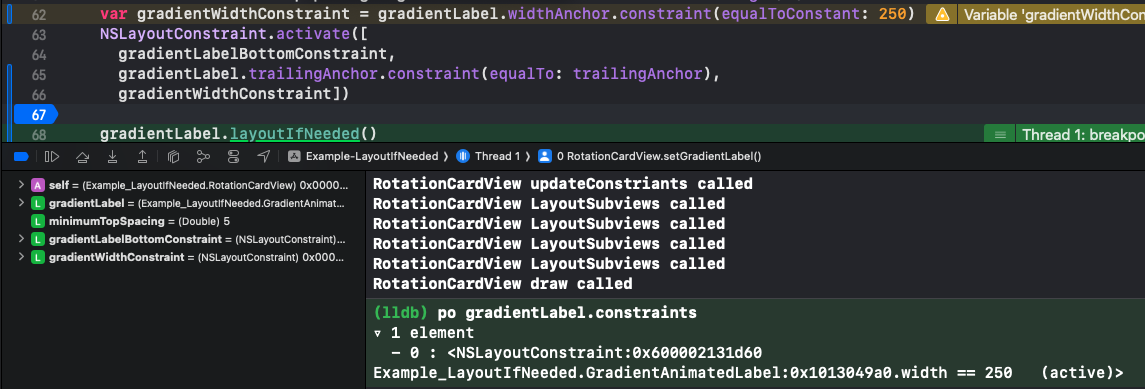Viewport: 1145px width, 389px height.
Task: Click the Simulate Location arrow icon
Action: pyautogui.click(x=264, y=156)
